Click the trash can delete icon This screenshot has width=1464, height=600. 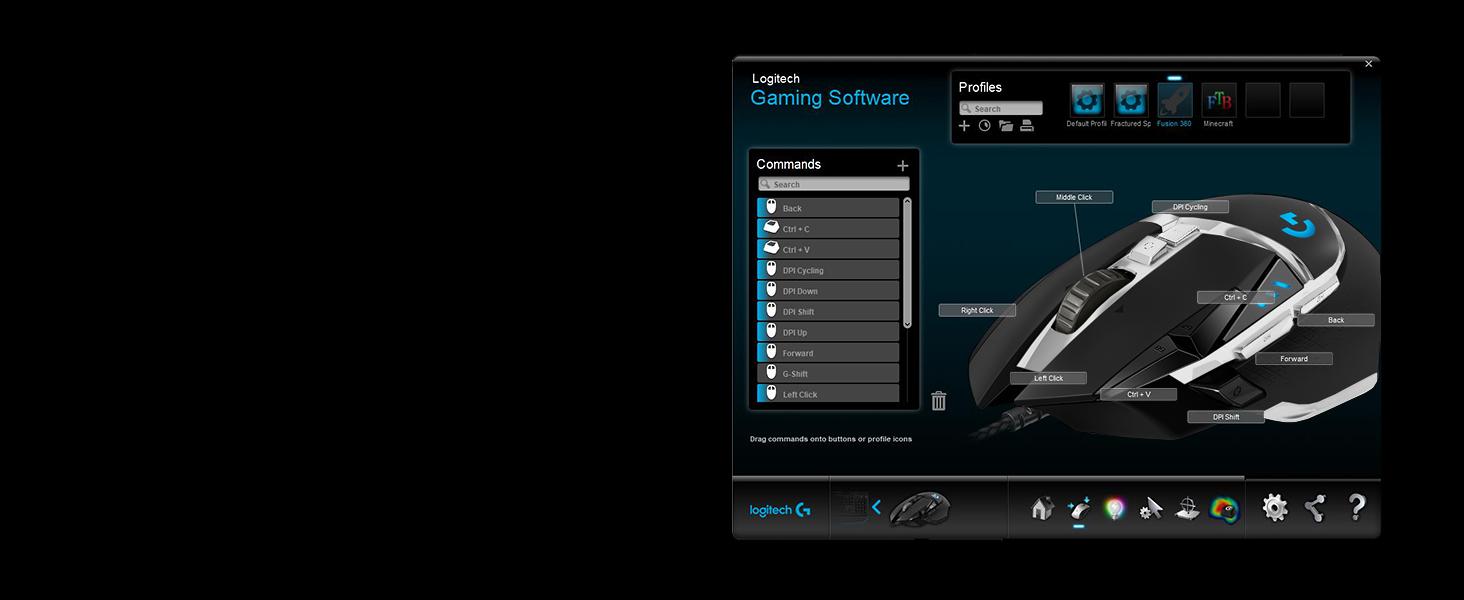[x=938, y=401]
